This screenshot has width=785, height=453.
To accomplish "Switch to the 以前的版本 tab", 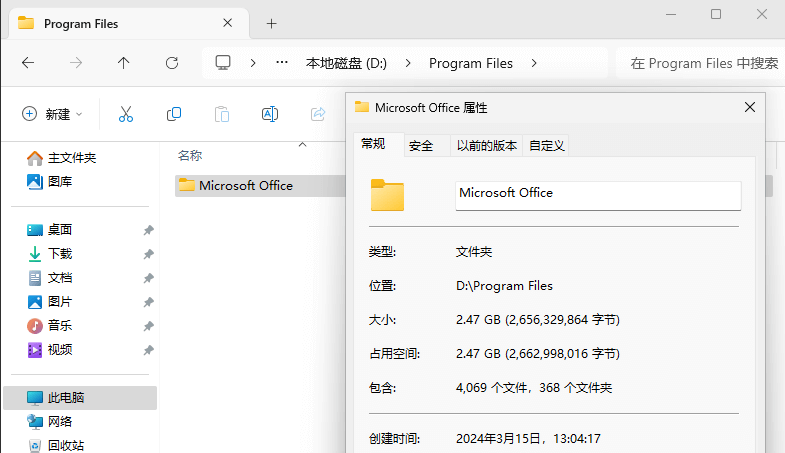I will pyautogui.click(x=487, y=146).
